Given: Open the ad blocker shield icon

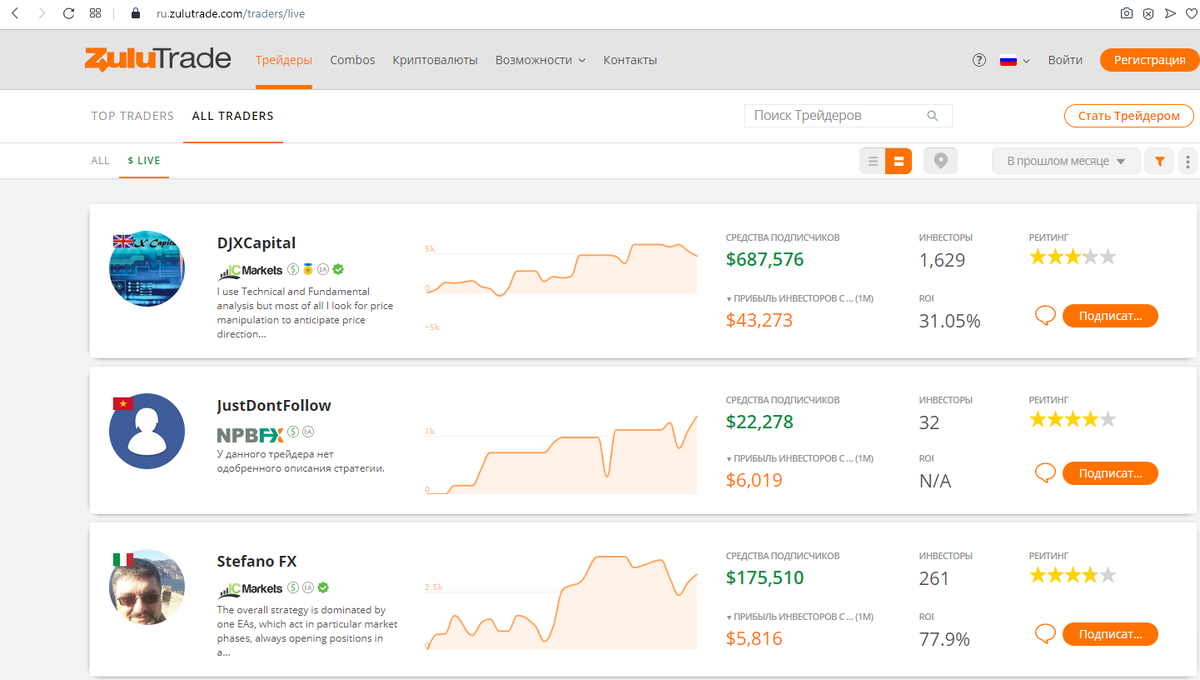Looking at the screenshot, I should click(1148, 14).
